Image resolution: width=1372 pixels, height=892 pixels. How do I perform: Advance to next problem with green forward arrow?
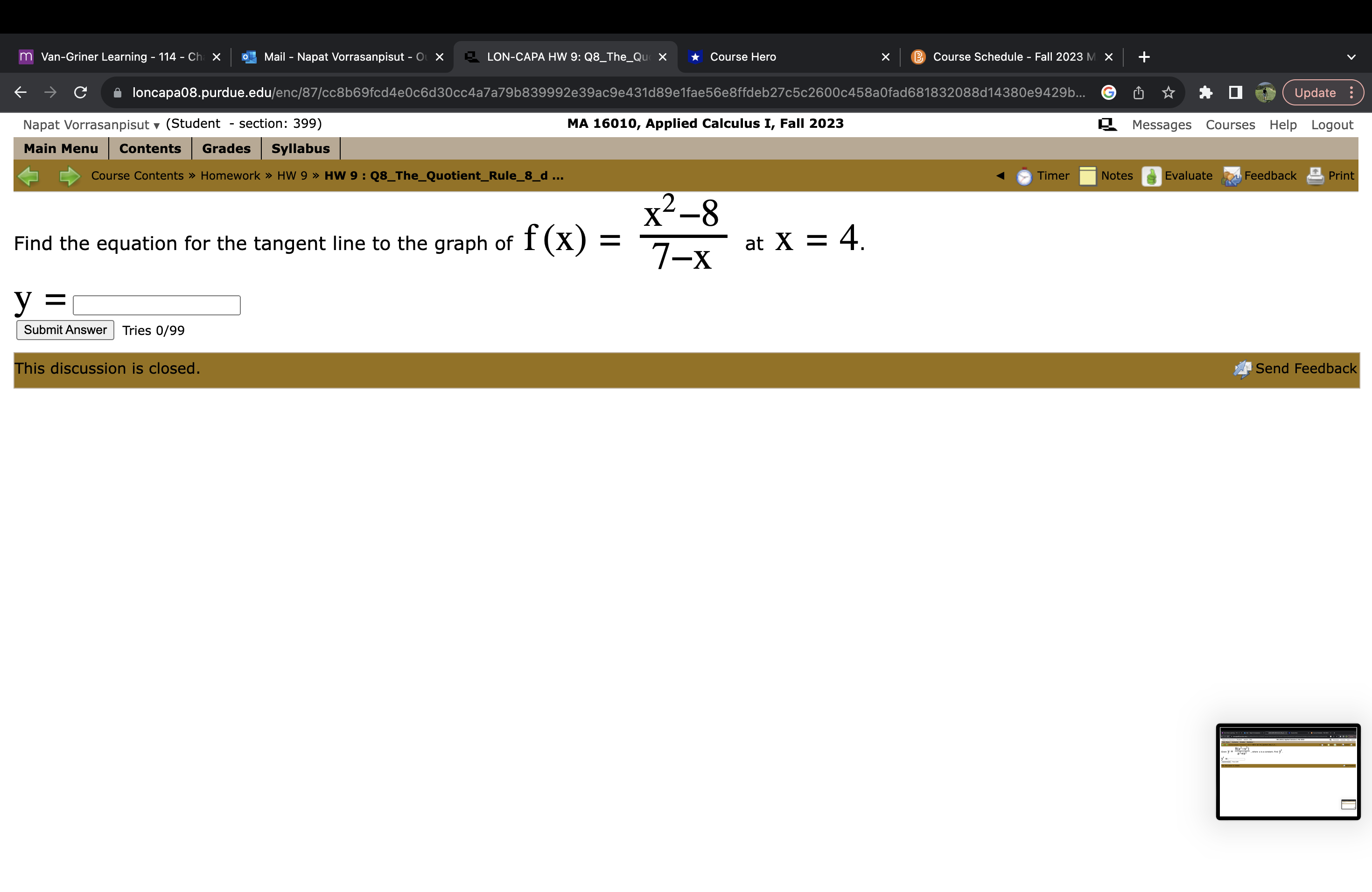(x=69, y=176)
